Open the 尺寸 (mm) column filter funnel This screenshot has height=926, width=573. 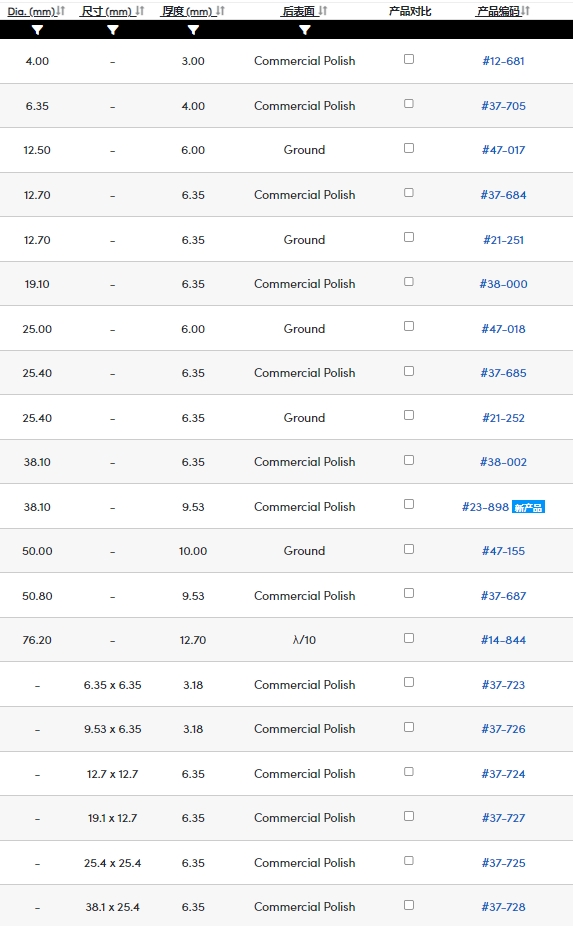112,30
